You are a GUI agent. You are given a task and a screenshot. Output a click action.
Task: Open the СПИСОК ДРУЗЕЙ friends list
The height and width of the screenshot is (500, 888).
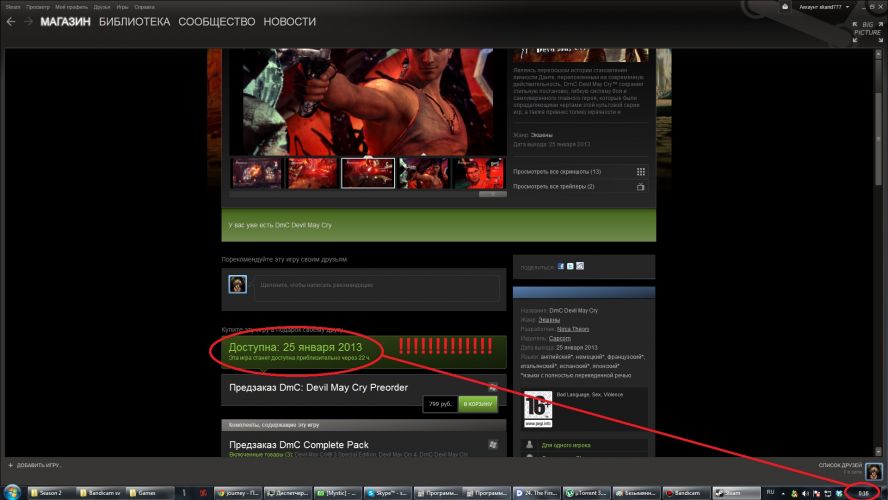coord(840,465)
